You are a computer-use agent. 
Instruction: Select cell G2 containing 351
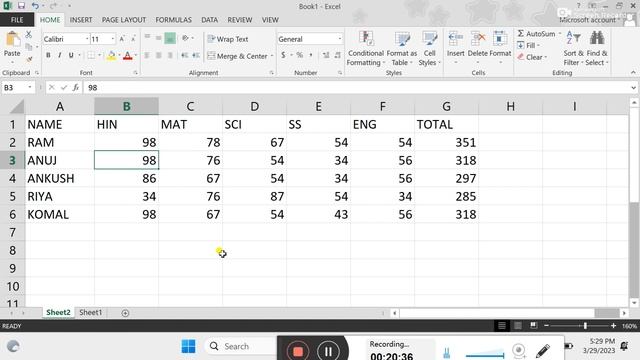coord(447,142)
